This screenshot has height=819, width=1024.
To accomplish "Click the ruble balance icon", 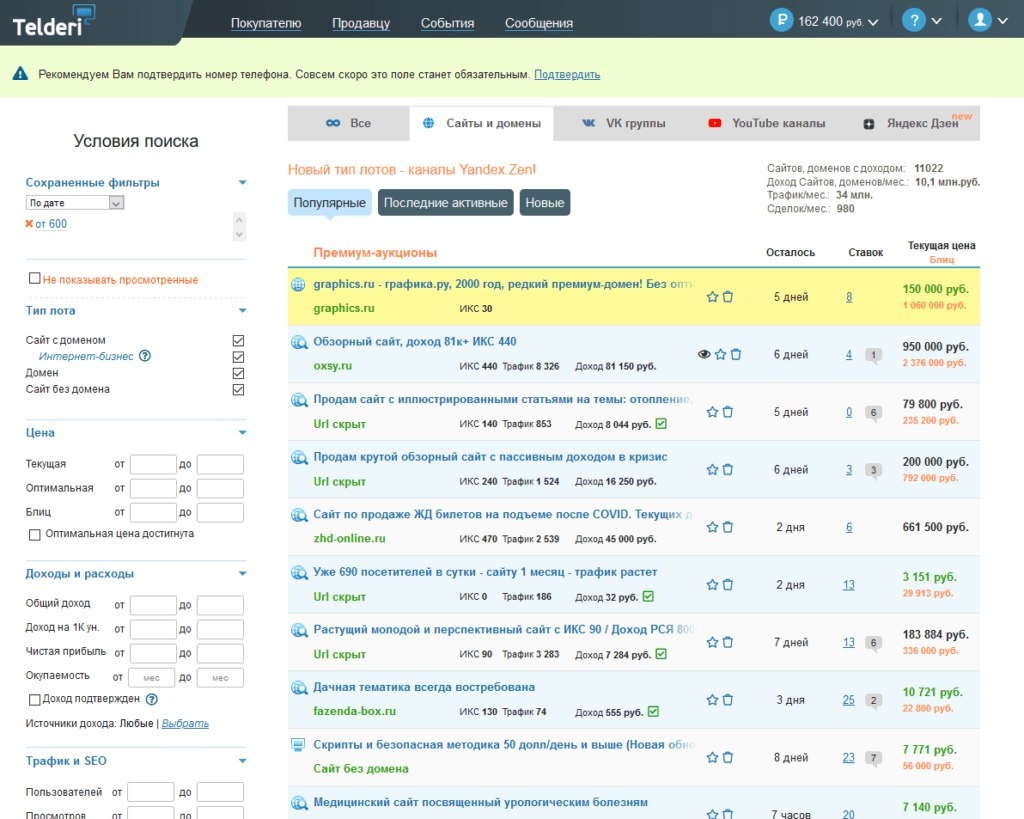I will point(781,20).
